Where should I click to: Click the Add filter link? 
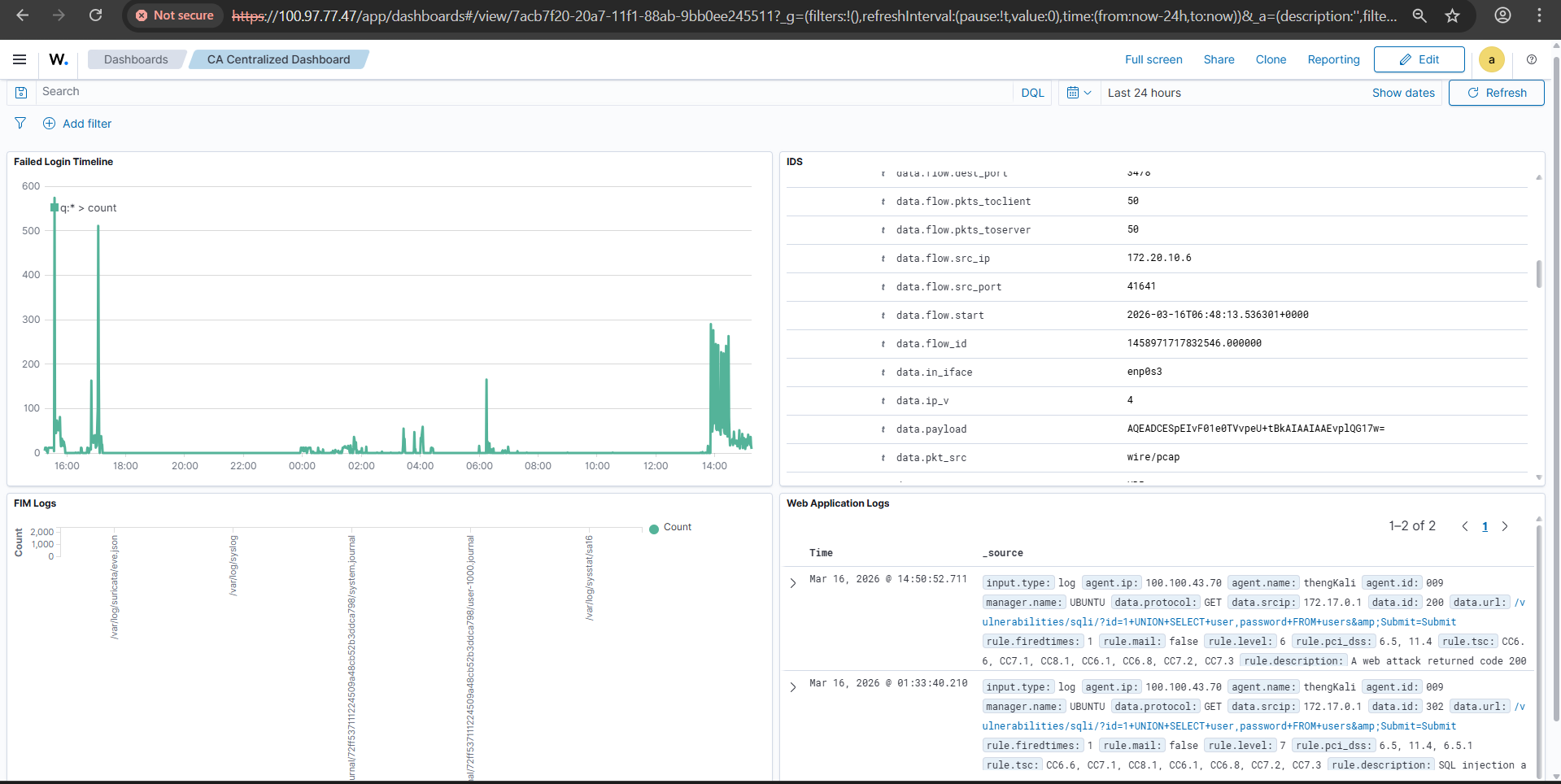point(77,124)
